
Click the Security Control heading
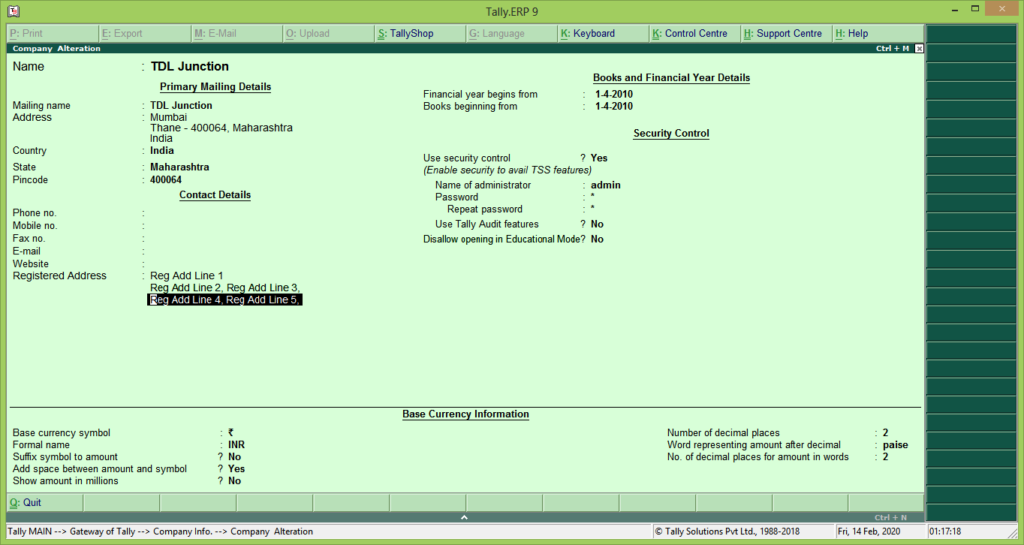(671, 133)
